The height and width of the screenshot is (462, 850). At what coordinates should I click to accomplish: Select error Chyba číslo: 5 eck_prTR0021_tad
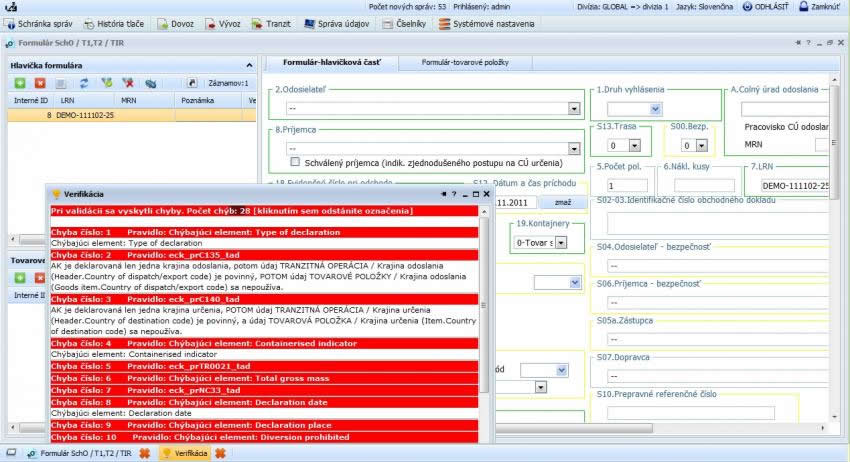(264, 366)
